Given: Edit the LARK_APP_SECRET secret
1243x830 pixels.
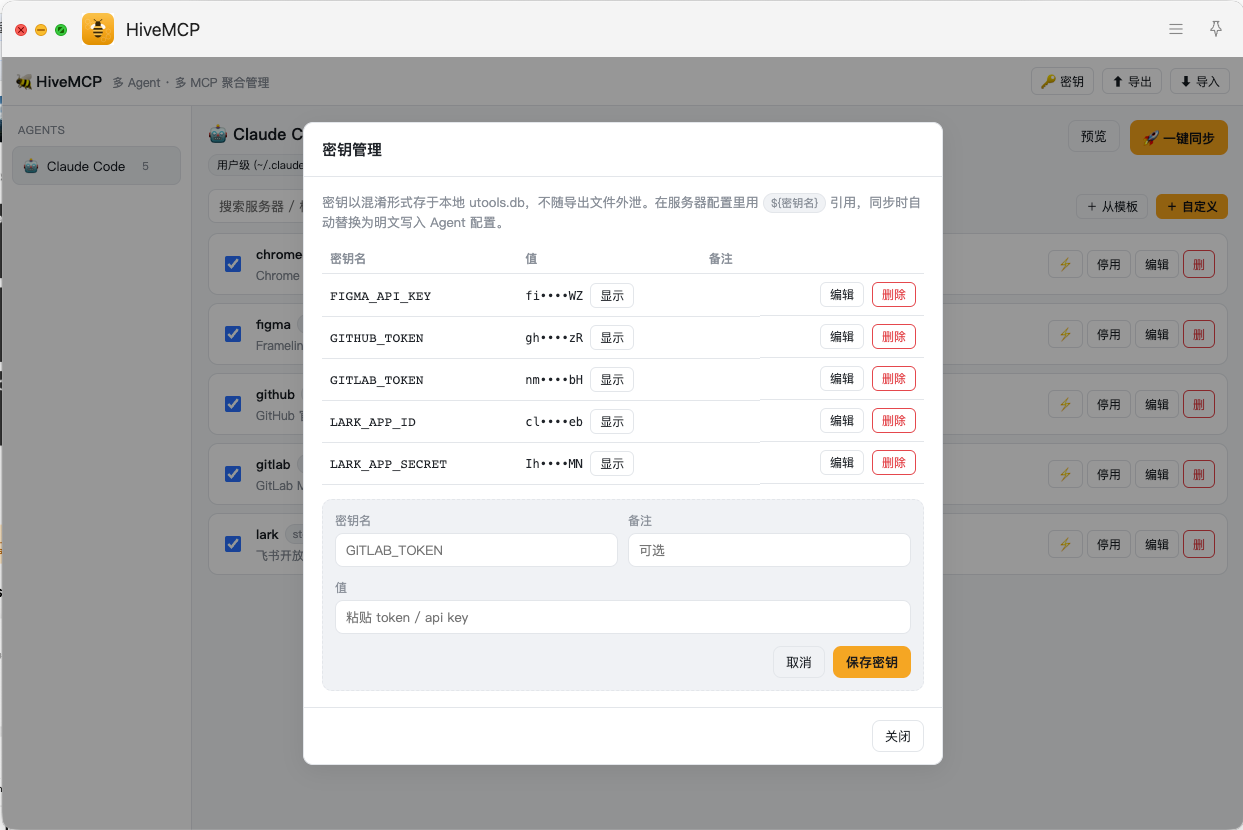Looking at the screenshot, I should click(842, 463).
